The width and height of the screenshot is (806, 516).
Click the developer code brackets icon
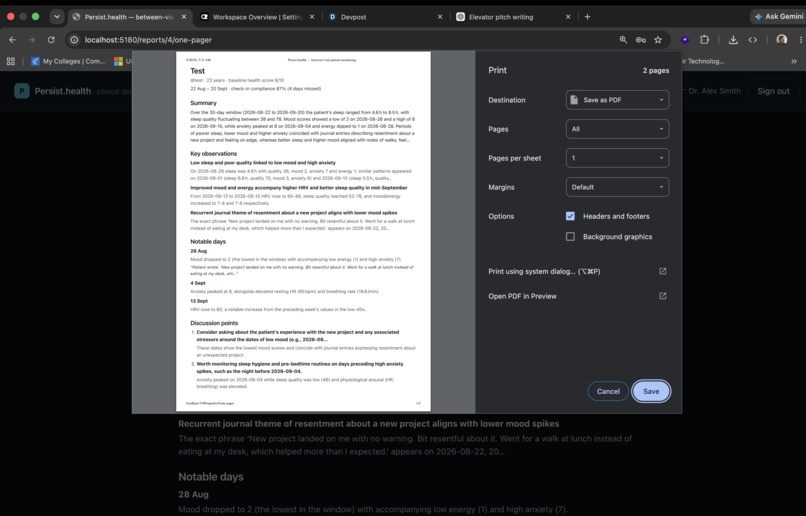(x=753, y=40)
